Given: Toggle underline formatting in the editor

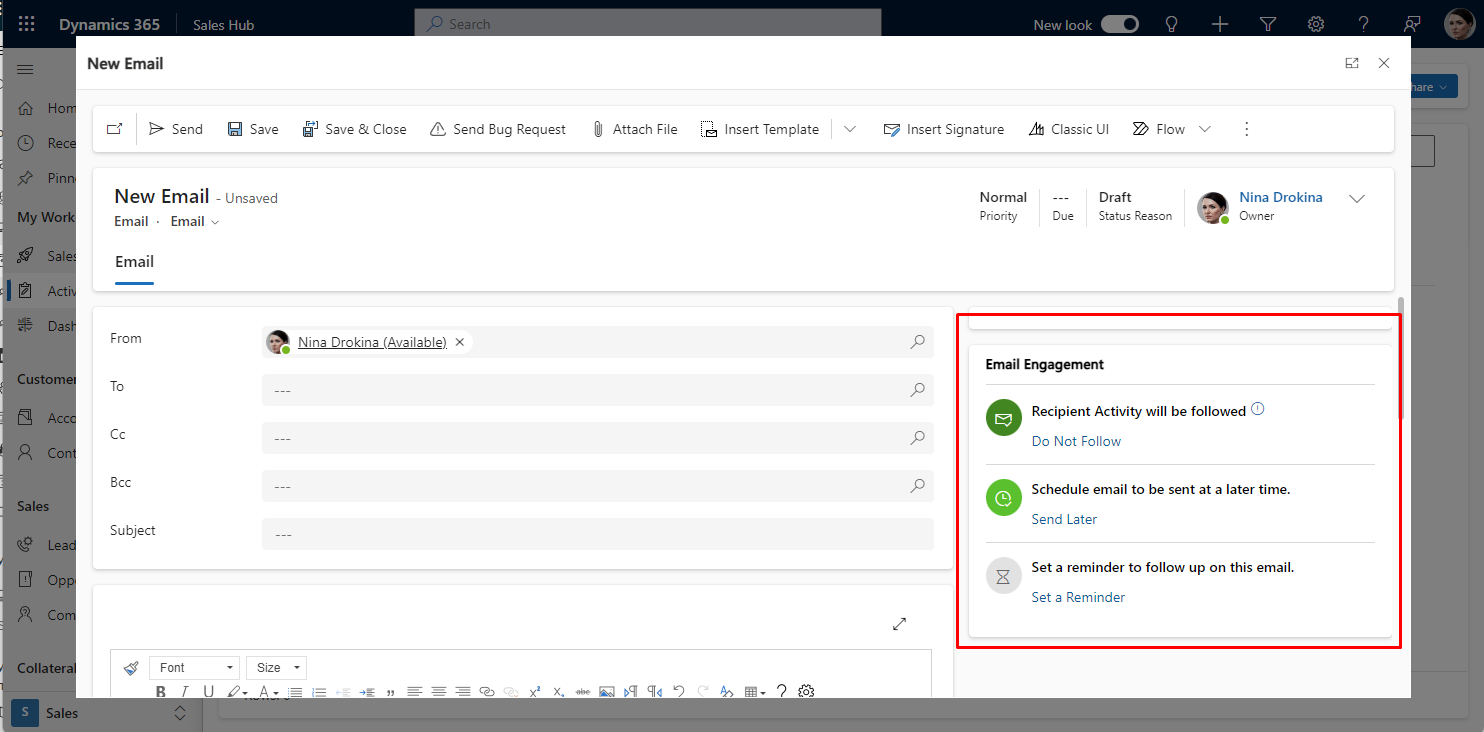Looking at the screenshot, I should [208, 691].
